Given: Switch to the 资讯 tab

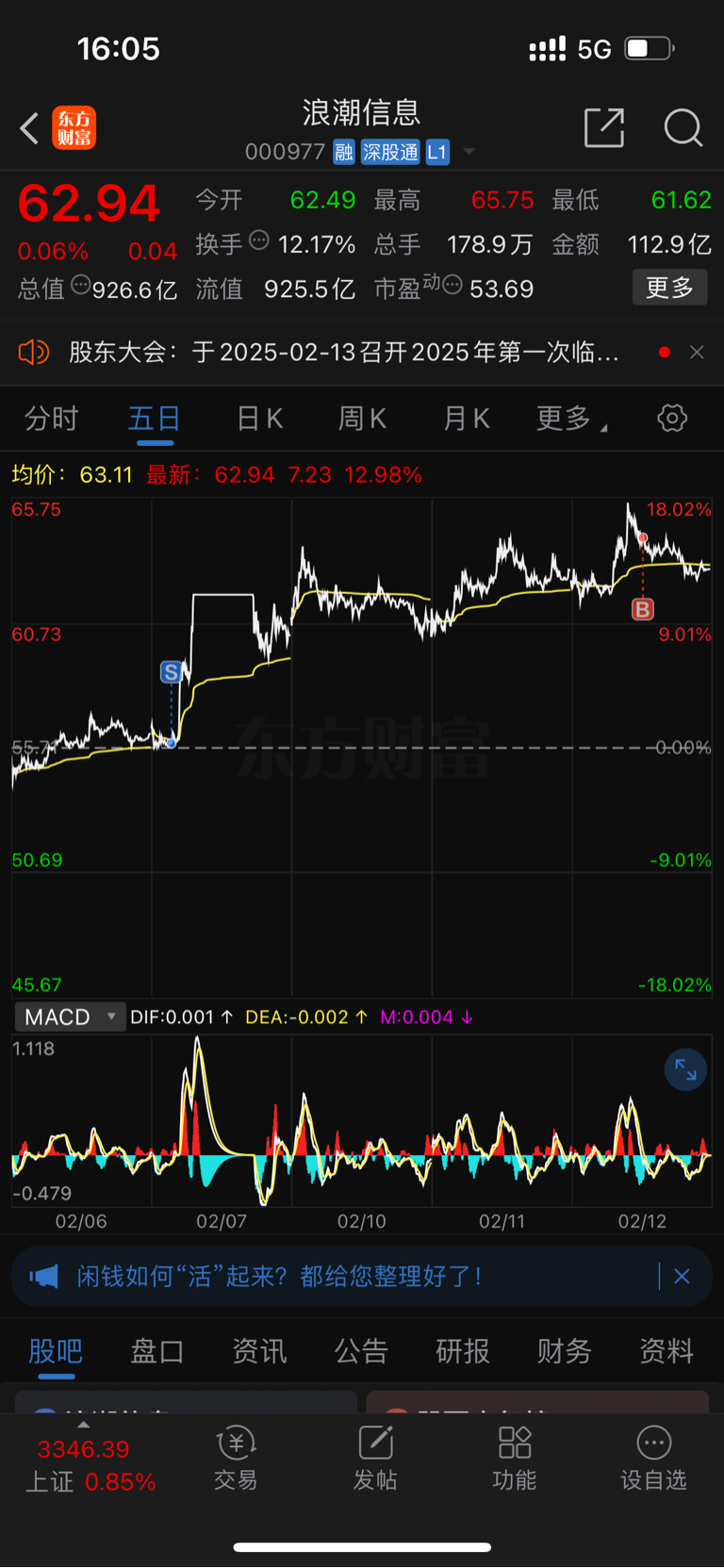Looking at the screenshot, I should click(x=259, y=1351).
